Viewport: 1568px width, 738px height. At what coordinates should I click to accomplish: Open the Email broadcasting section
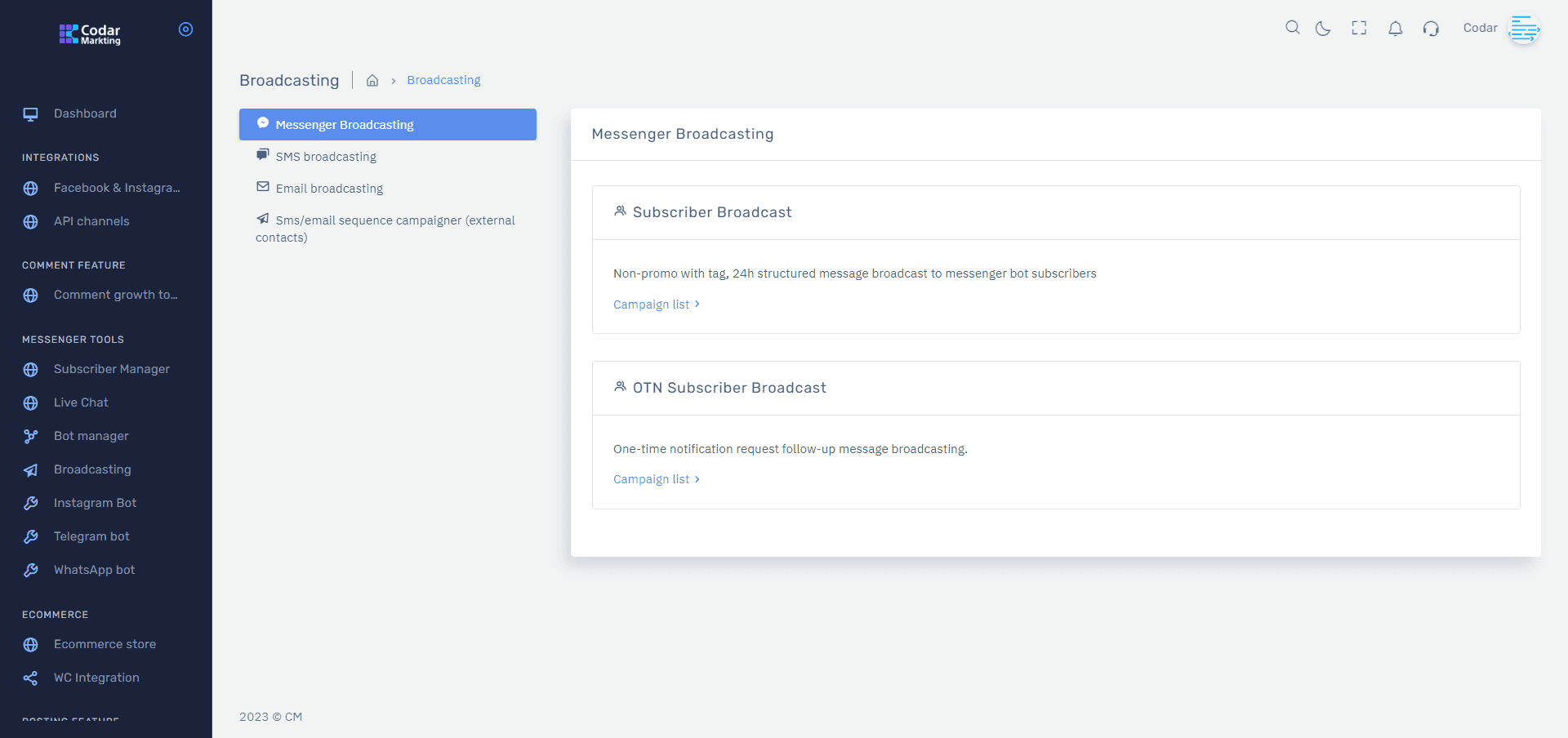click(x=328, y=189)
